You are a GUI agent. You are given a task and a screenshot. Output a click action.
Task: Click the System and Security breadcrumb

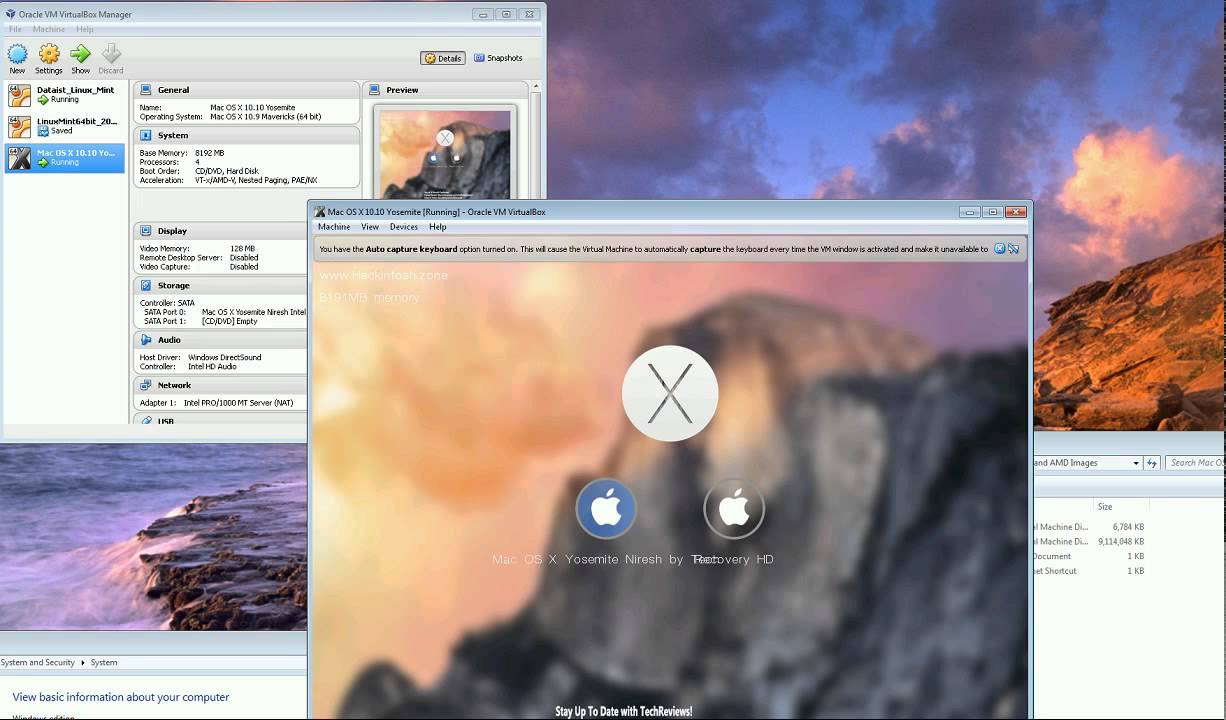[x=38, y=663]
